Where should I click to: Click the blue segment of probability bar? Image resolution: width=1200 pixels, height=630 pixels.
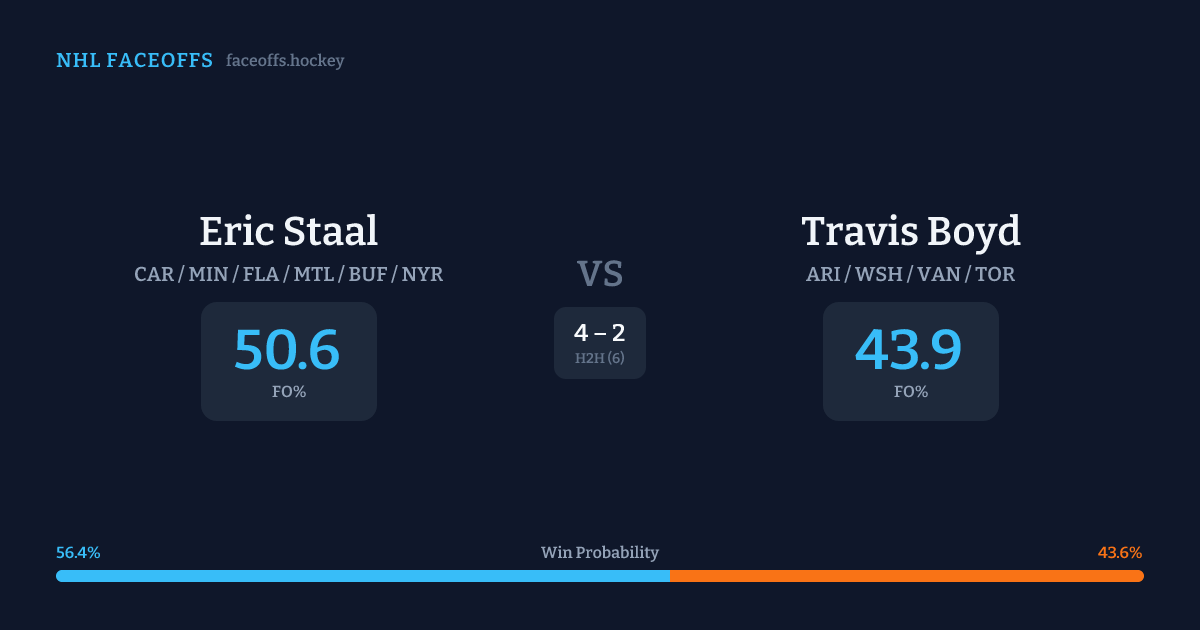[362, 576]
